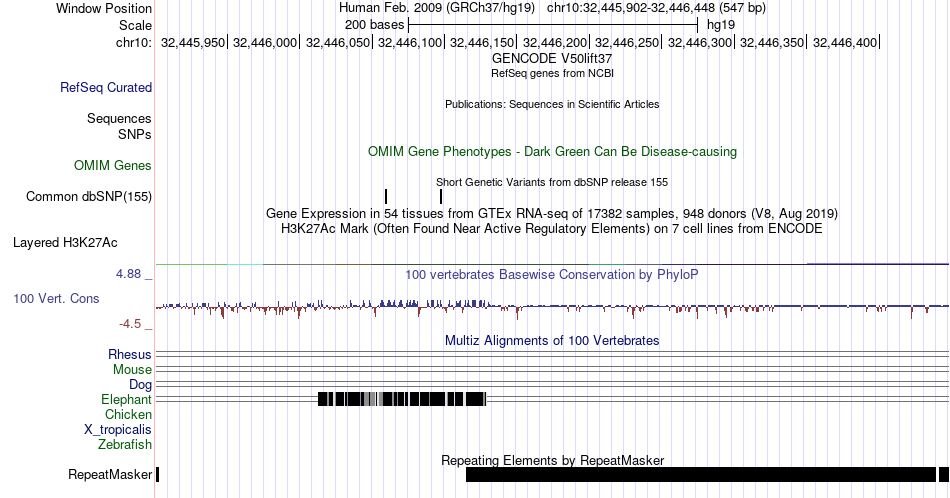The width and height of the screenshot is (950, 498).
Task: Select the Zebrafish alignment row label
Action: coord(125,444)
